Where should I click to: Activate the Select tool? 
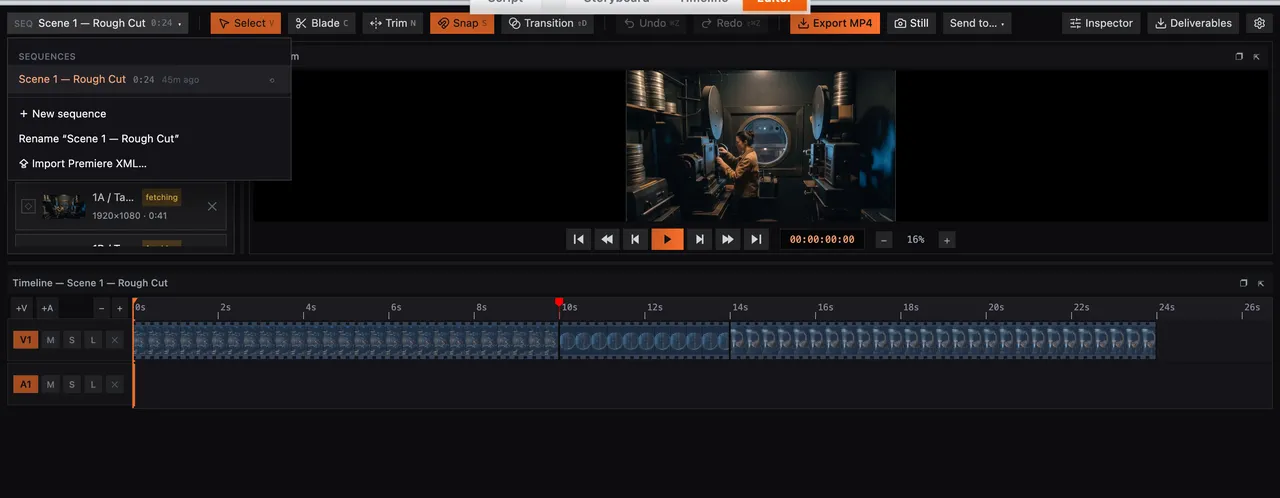(x=245, y=23)
